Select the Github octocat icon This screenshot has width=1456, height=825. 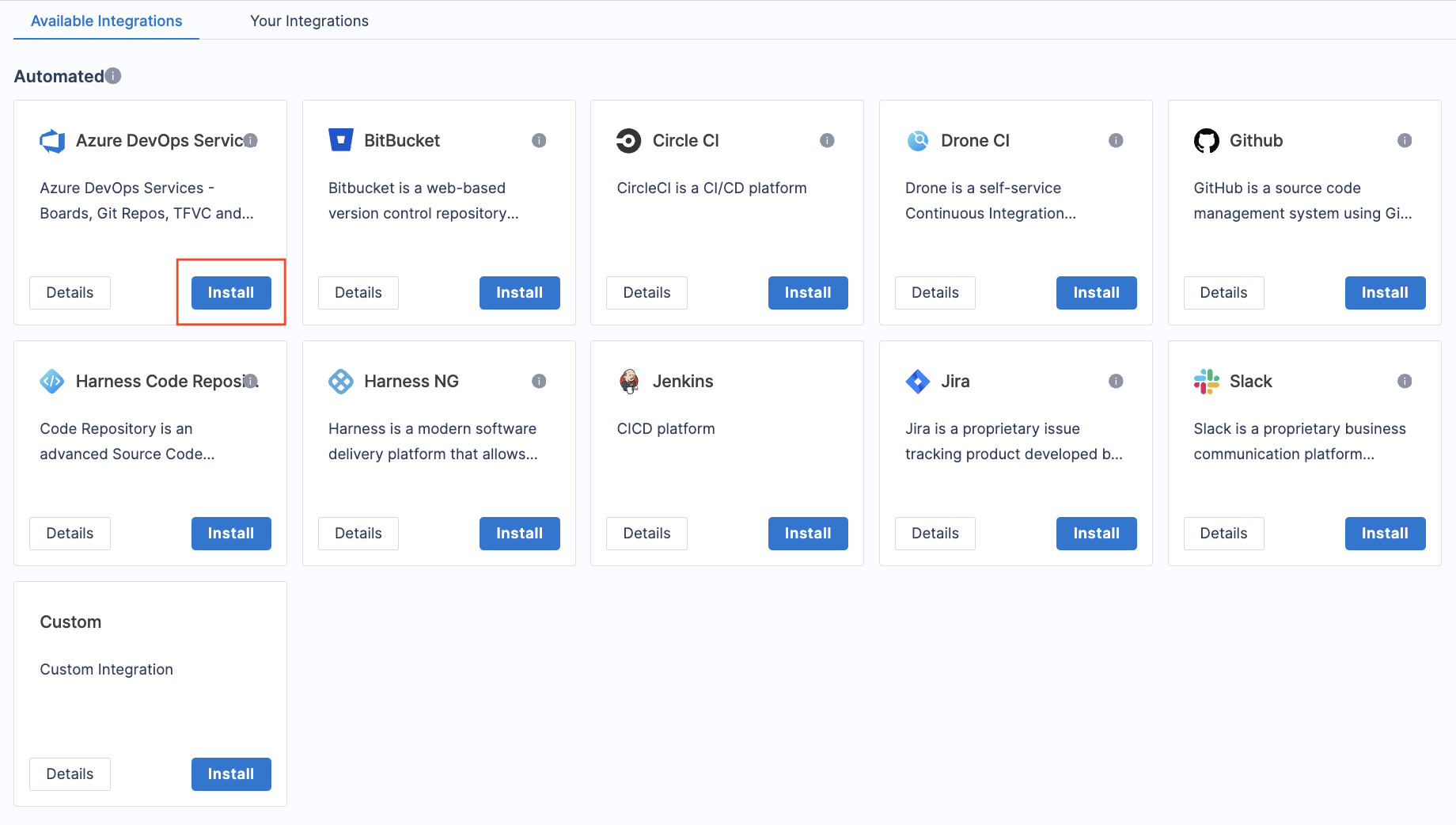click(x=1206, y=140)
